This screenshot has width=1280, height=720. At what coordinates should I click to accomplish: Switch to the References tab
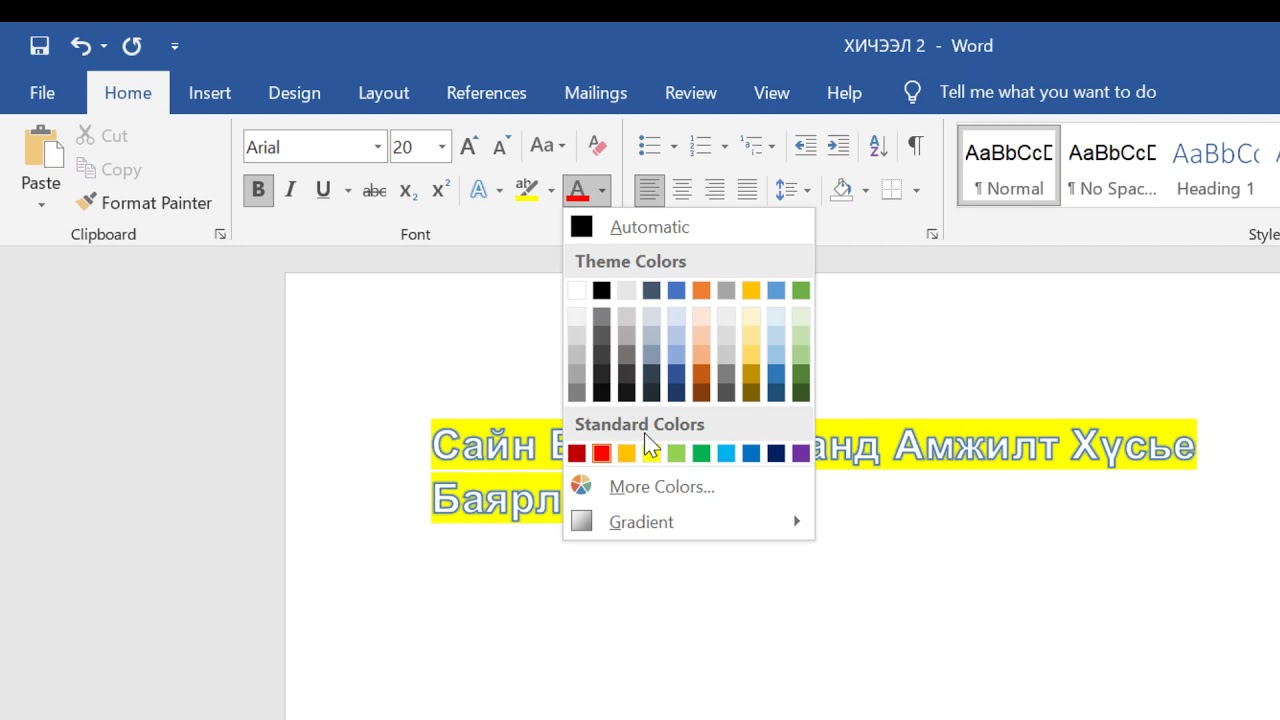(486, 93)
